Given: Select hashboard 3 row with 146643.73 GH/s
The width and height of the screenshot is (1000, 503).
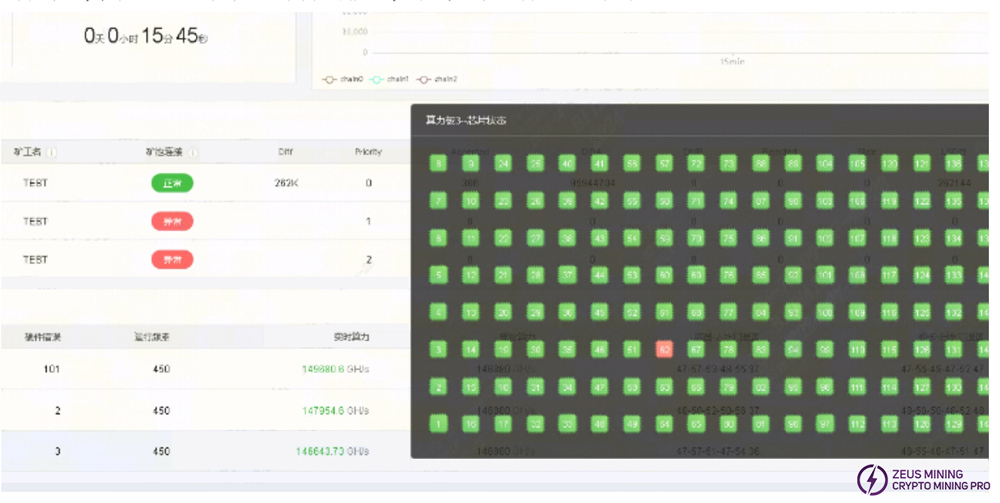Looking at the screenshot, I should tap(200, 452).
